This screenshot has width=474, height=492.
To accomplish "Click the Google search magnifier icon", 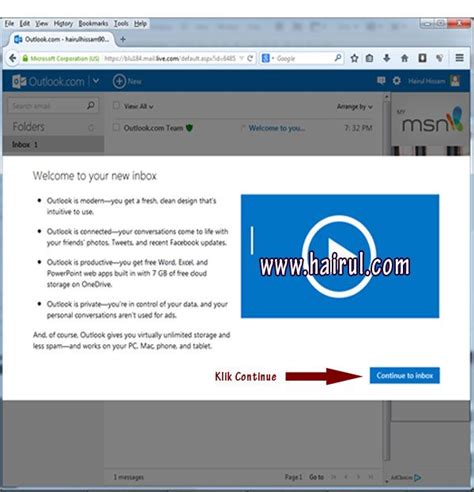I will (x=338, y=58).
